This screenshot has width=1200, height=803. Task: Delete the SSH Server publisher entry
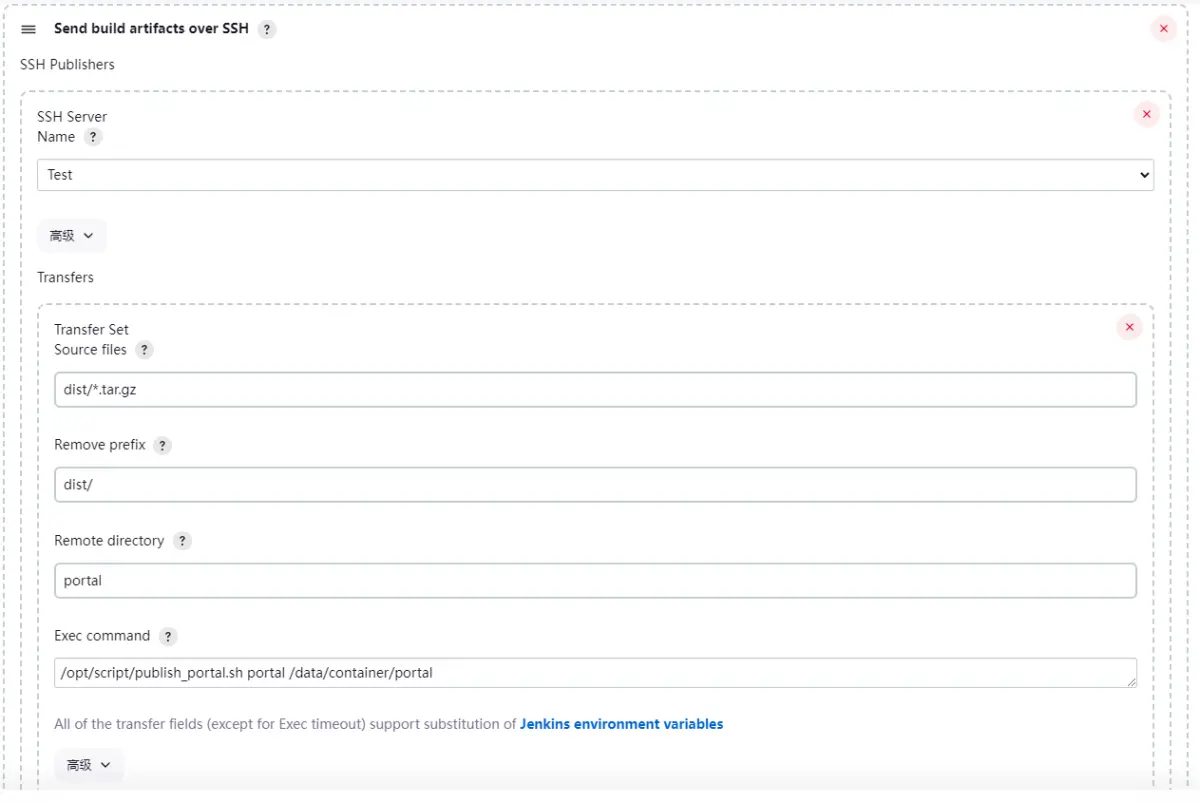(x=1146, y=114)
